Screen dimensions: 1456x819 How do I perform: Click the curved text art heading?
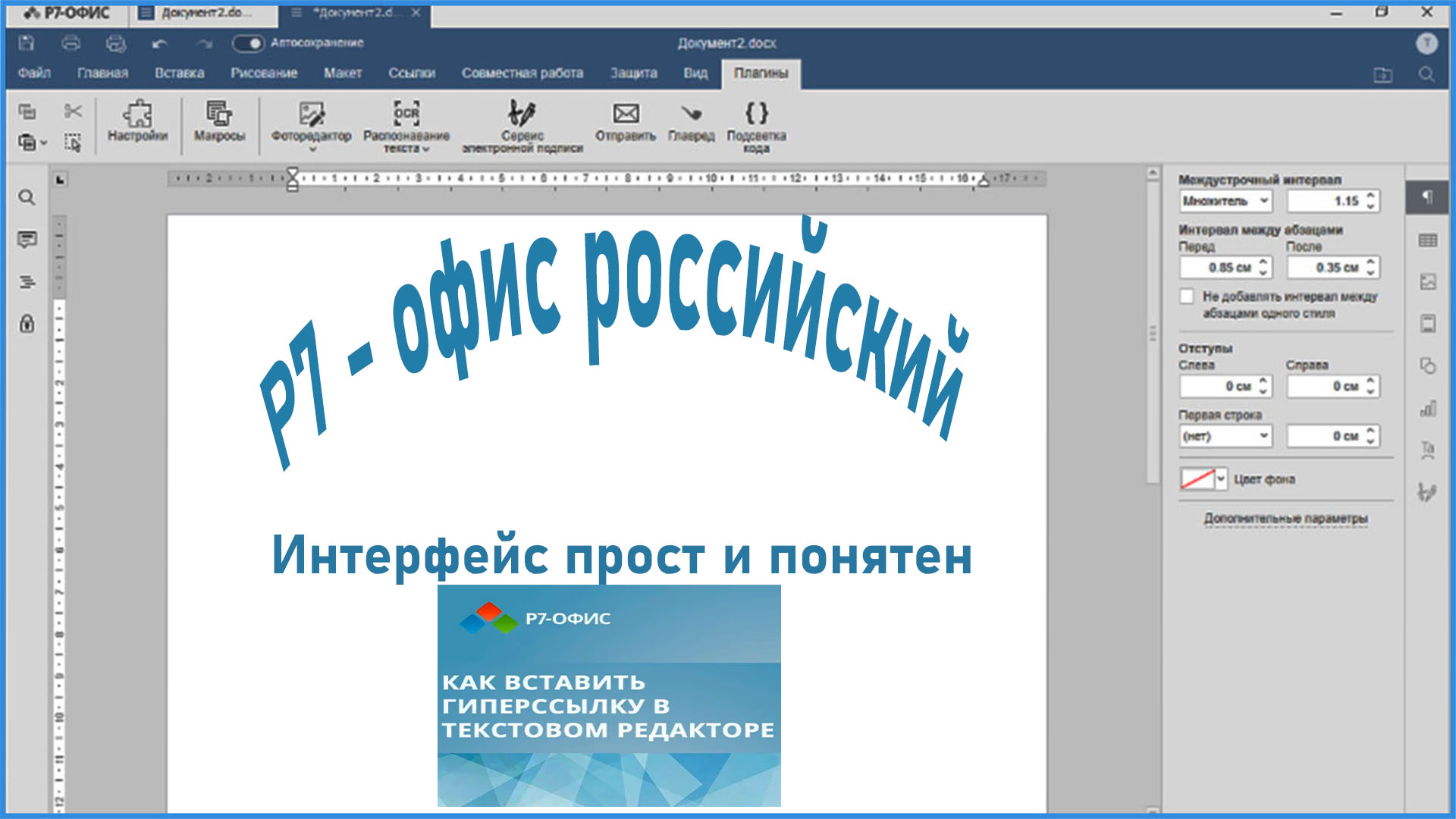click(614, 341)
